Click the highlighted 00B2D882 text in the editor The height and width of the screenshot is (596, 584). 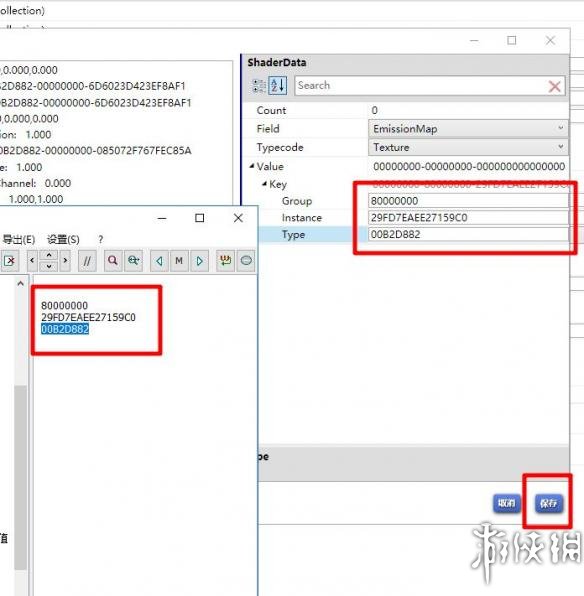(65, 329)
